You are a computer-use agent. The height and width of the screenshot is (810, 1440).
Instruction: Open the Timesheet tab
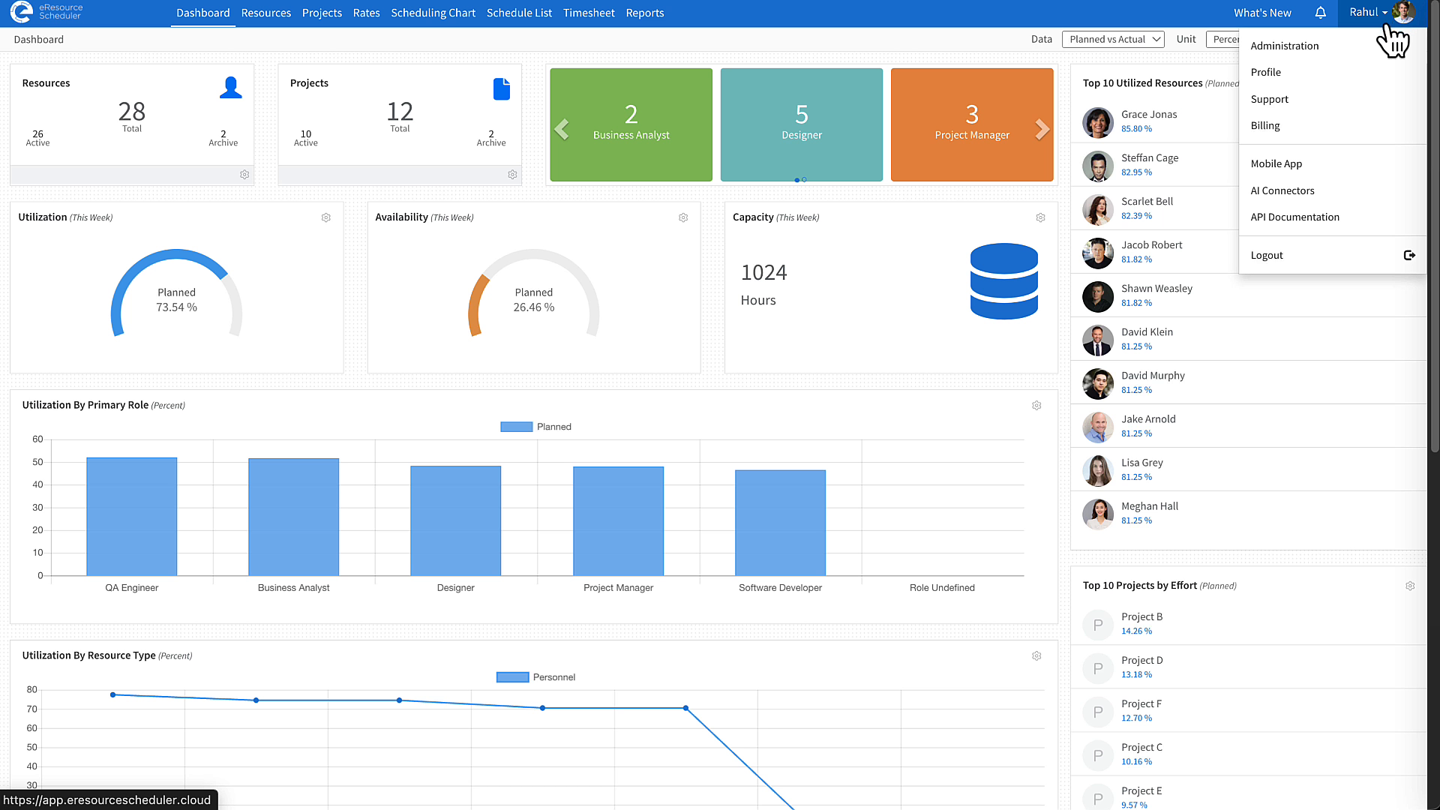[588, 13]
